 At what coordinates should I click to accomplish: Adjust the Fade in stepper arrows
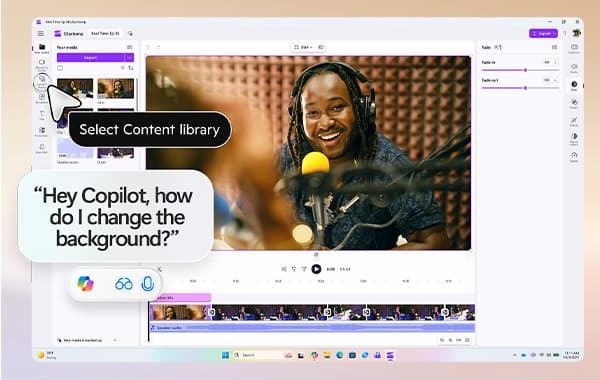tap(556, 62)
